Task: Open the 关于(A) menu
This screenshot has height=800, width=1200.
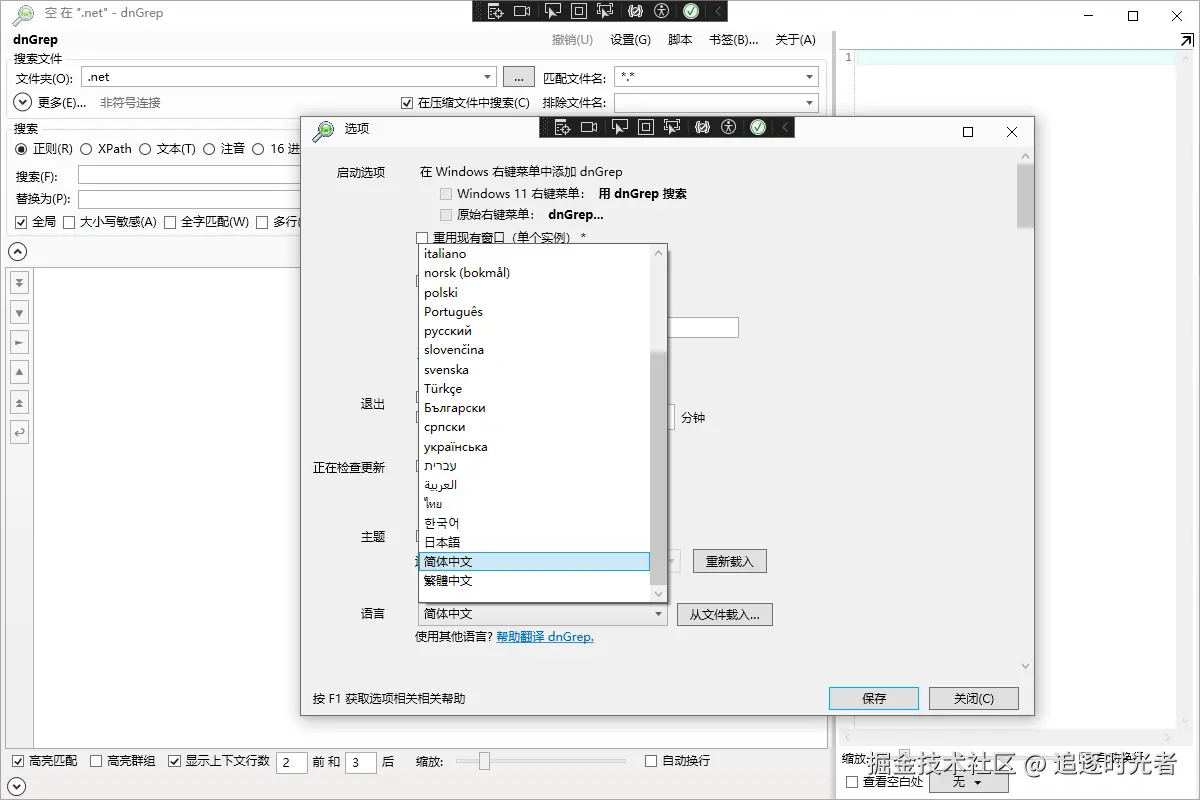Action: coord(796,40)
